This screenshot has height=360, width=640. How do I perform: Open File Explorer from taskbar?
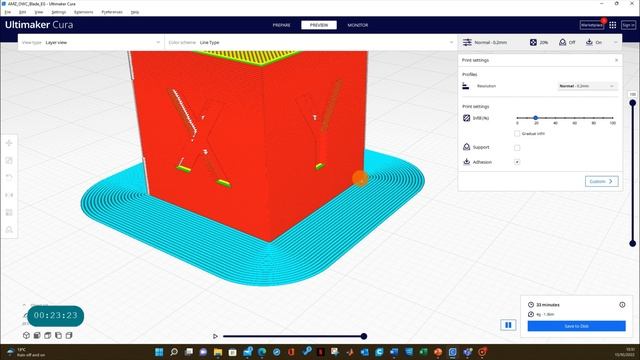coord(218,352)
